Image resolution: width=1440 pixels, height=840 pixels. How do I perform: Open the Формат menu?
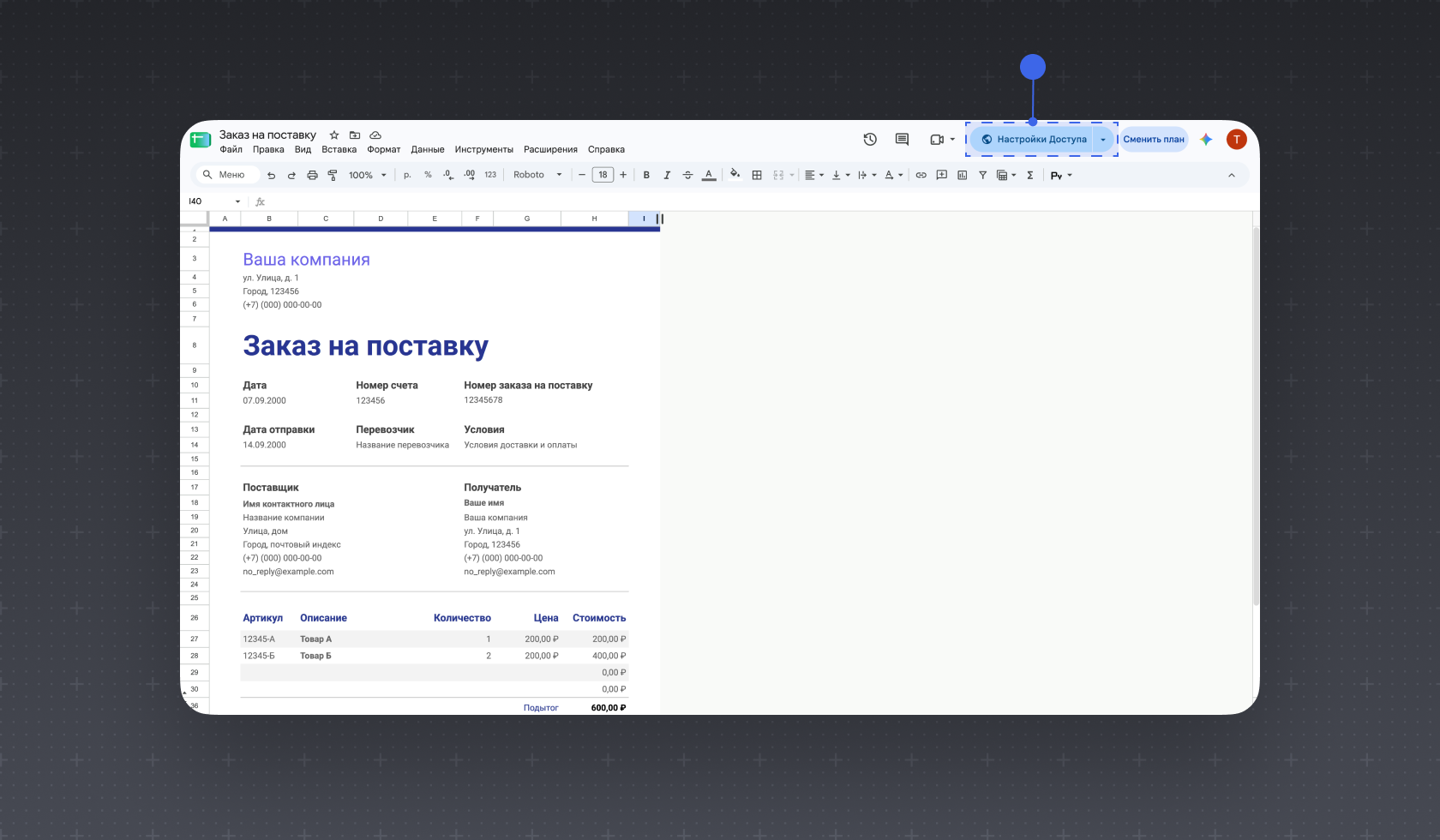(384, 149)
